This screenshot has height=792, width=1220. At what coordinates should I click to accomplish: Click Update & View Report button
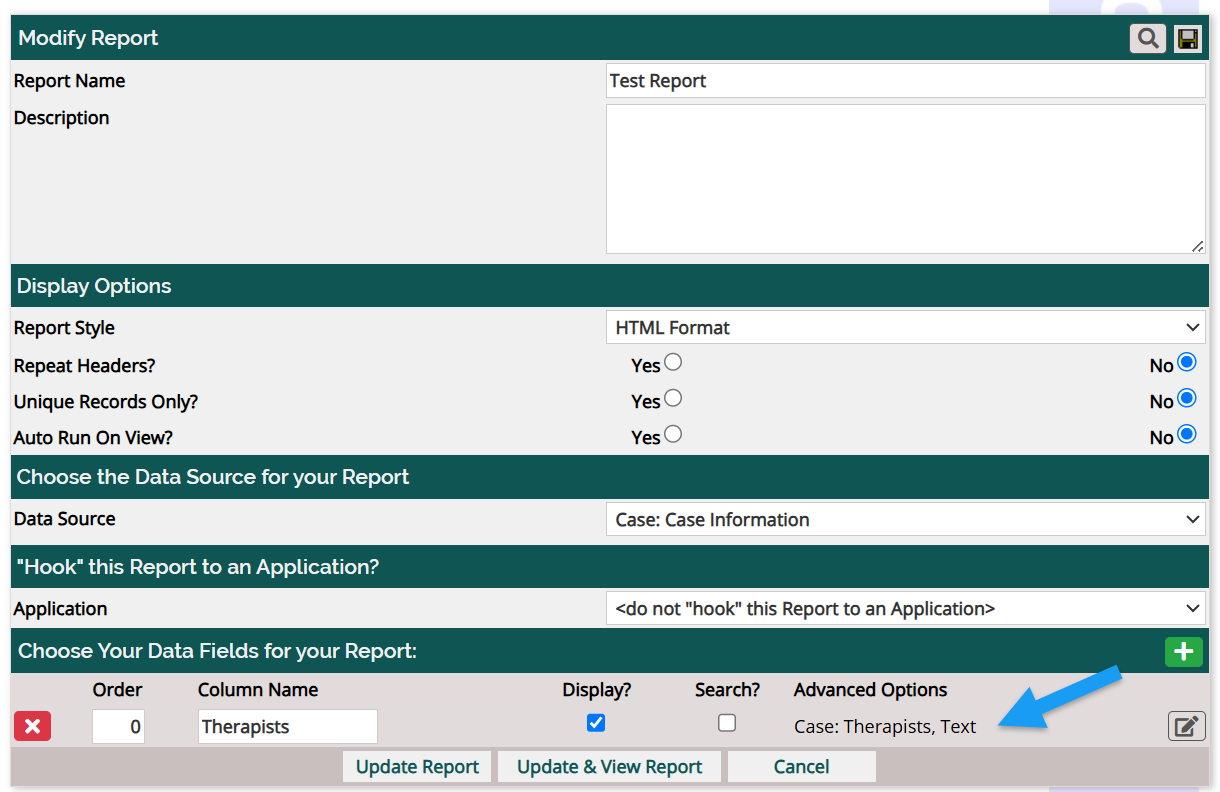(609, 767)
